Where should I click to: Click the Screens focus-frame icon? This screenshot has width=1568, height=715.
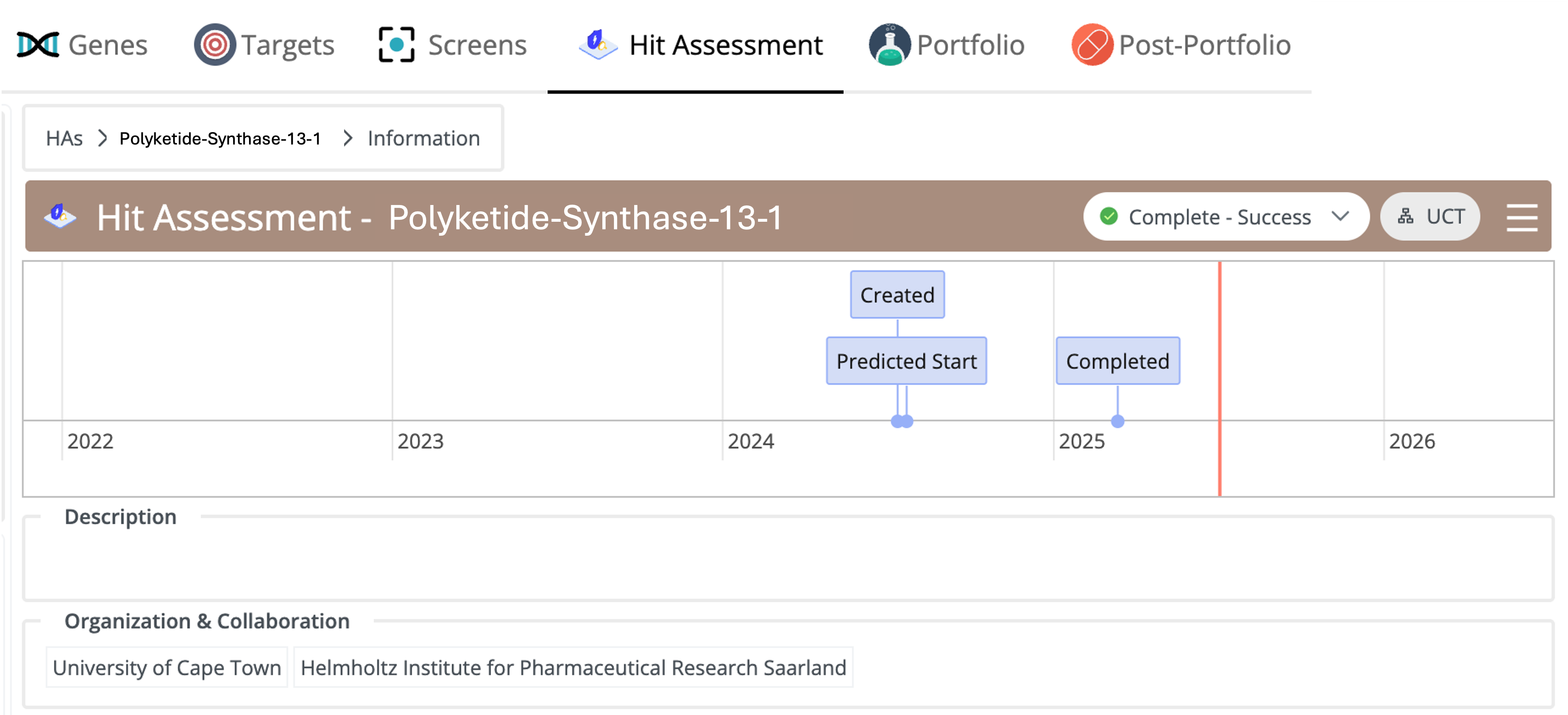[396, 45]
